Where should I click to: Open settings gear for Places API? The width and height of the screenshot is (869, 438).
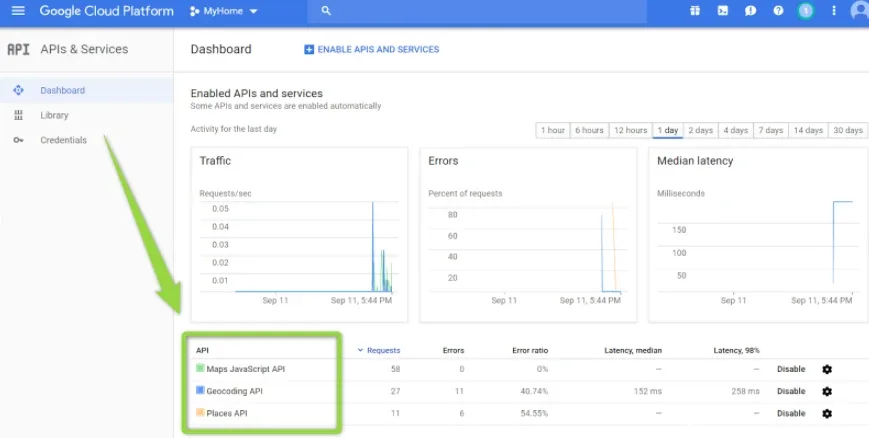827,414
